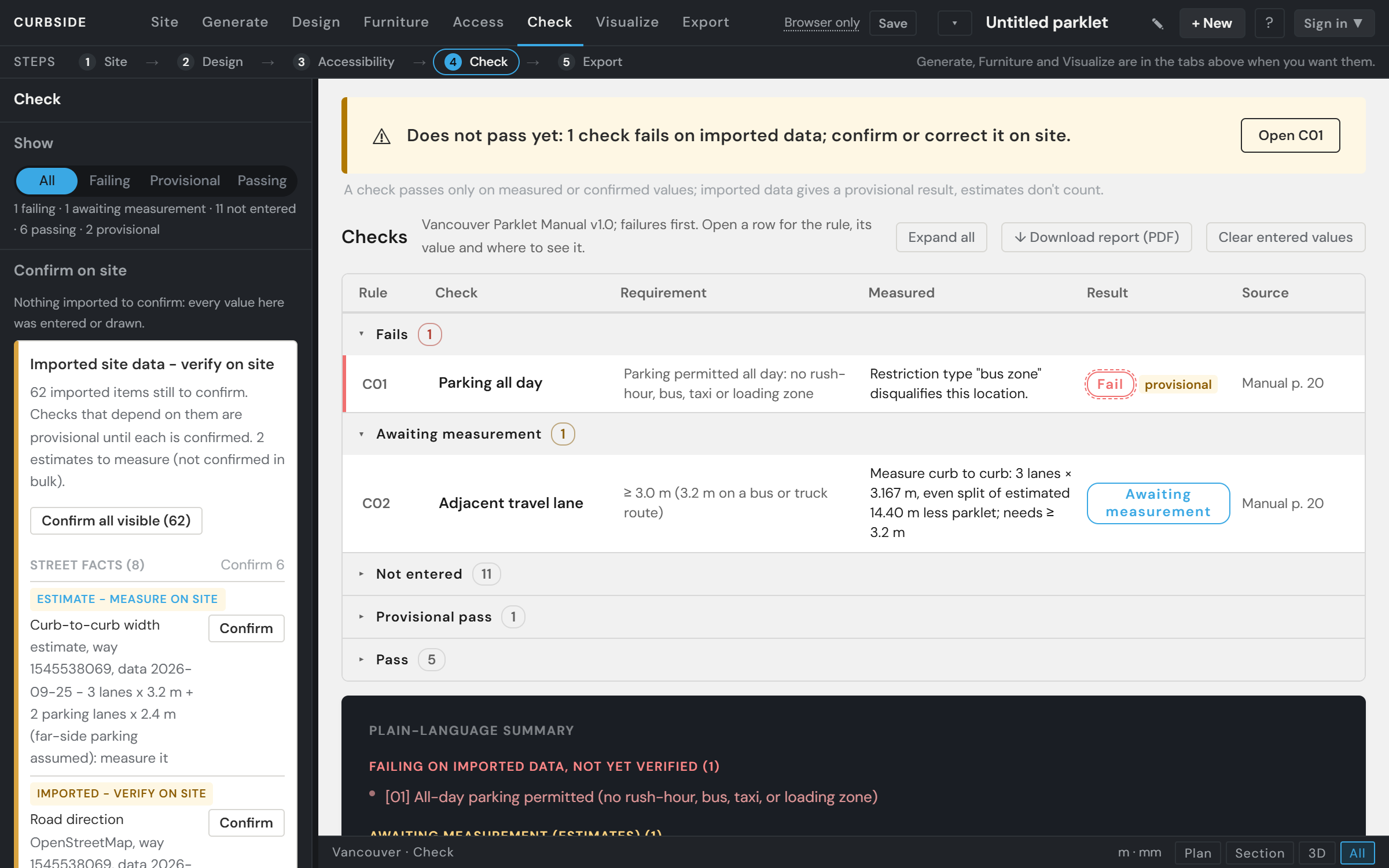
Task: Click the Awaiting measurement result badge
Action: click(x=1158, y=503)
